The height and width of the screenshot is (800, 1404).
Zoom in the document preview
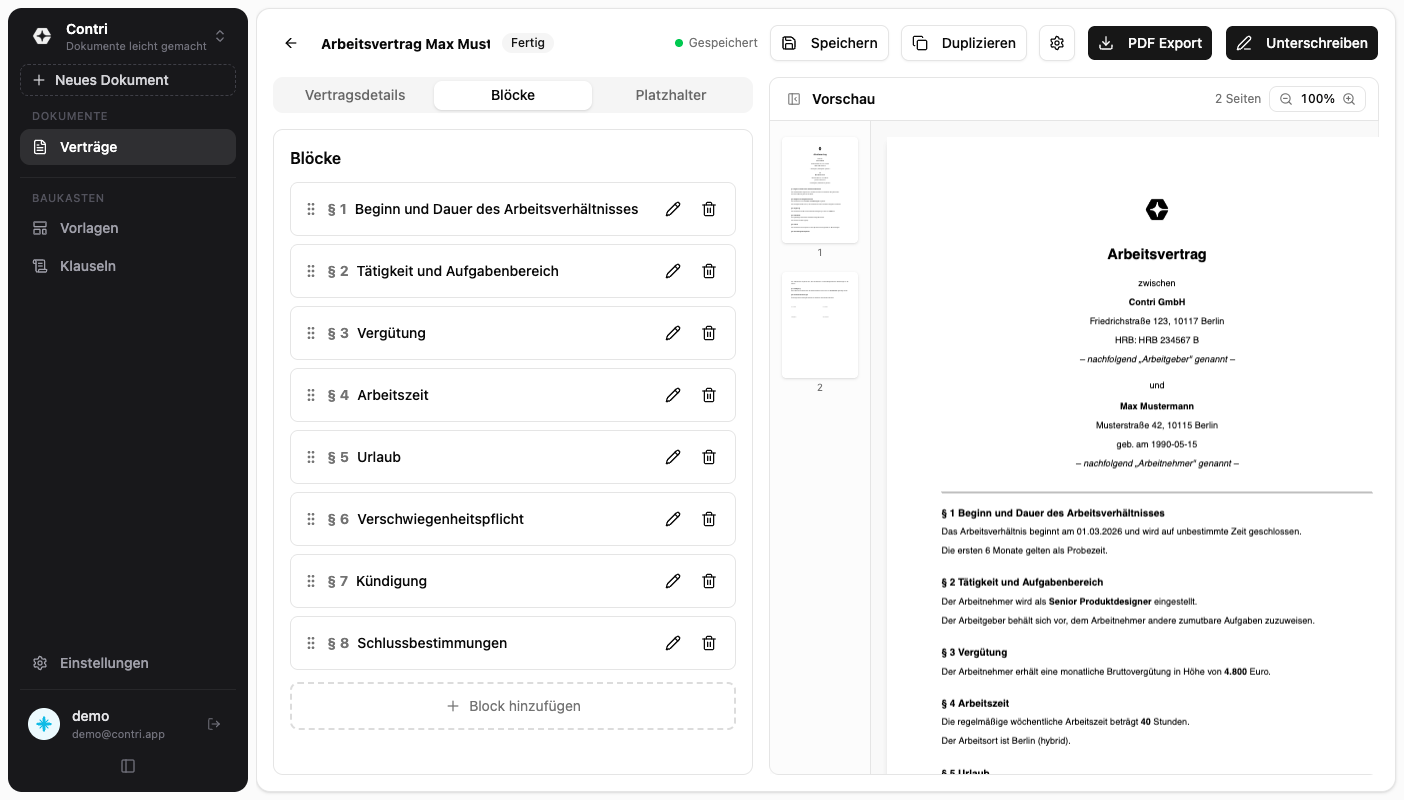[x=1349, y=99]
